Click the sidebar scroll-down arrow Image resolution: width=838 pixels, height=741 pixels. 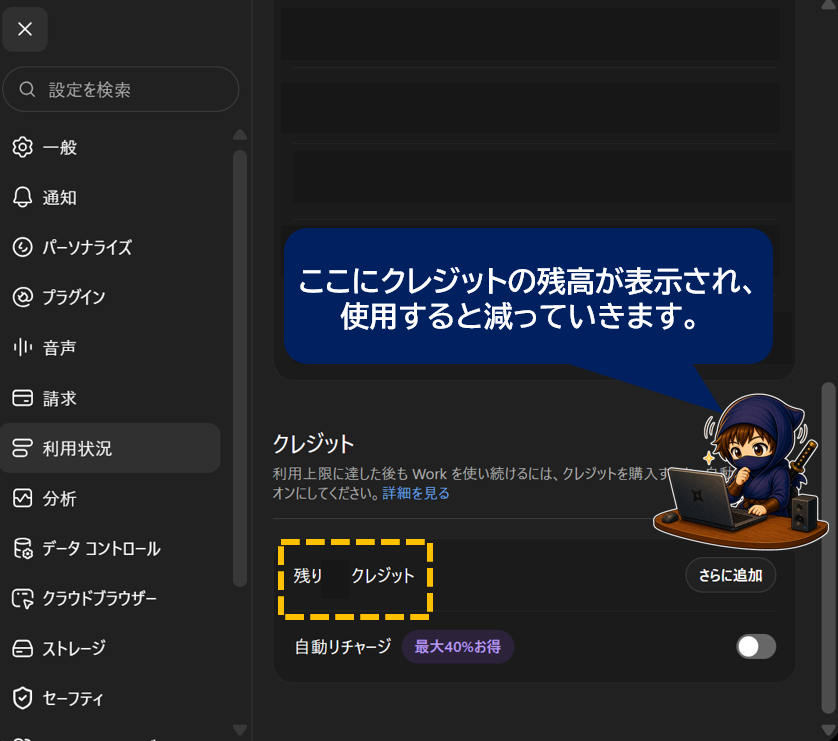click(240, 730)
